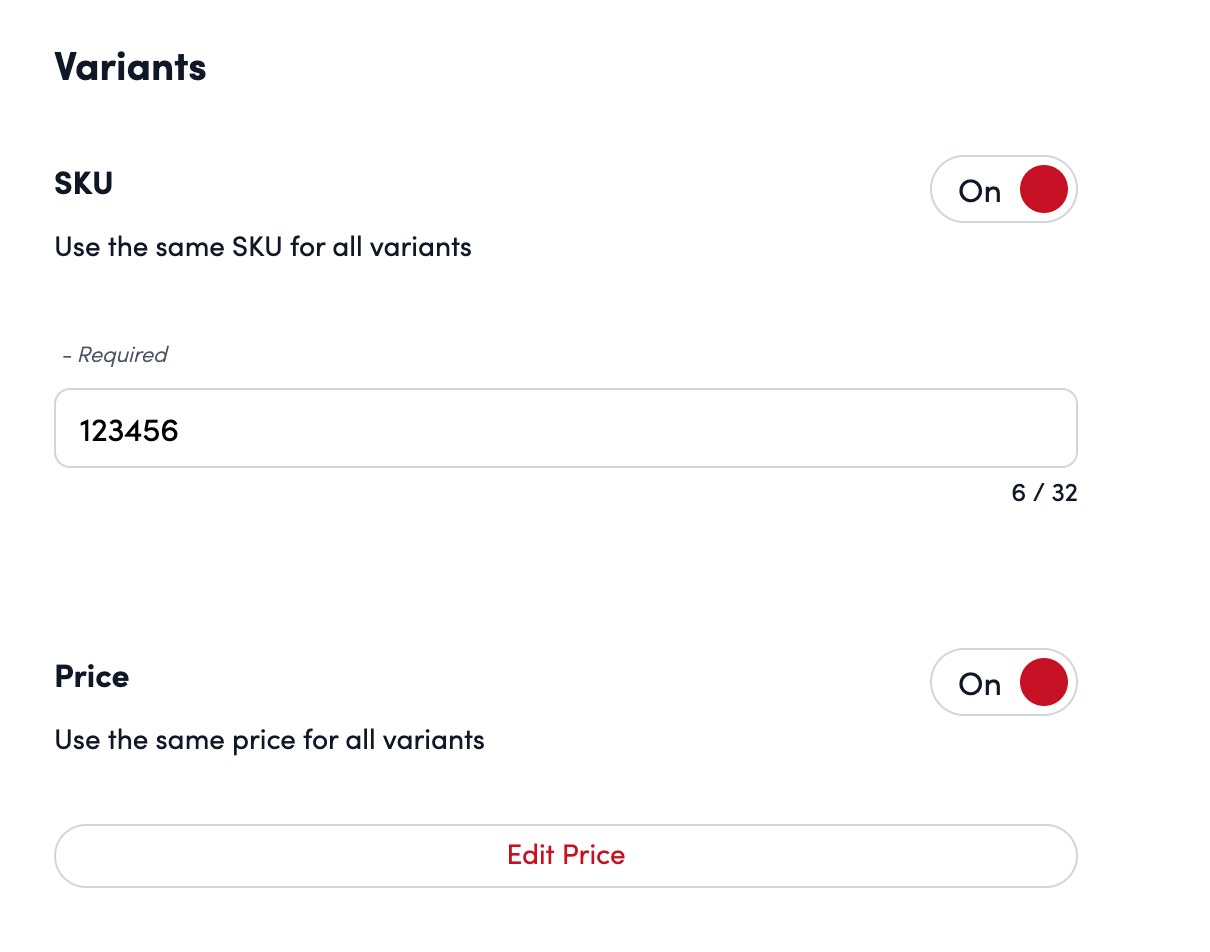The image size is (1210, 952).
Task: Click the Variants section heading
Action: pos(130,67)
